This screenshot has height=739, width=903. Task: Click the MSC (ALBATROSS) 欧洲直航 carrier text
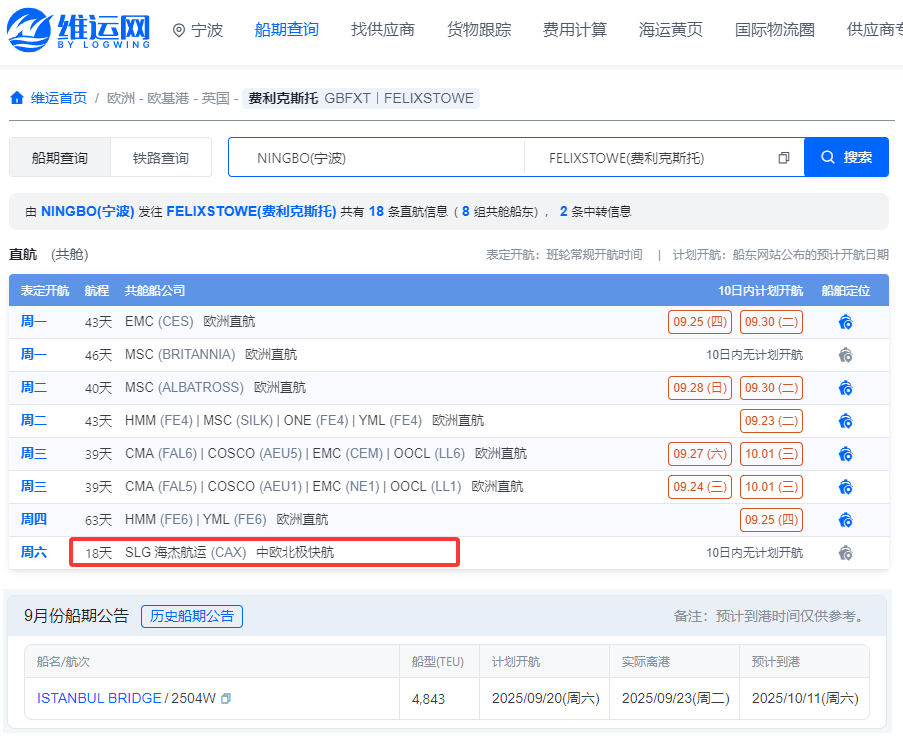click(x=215, y=388)
